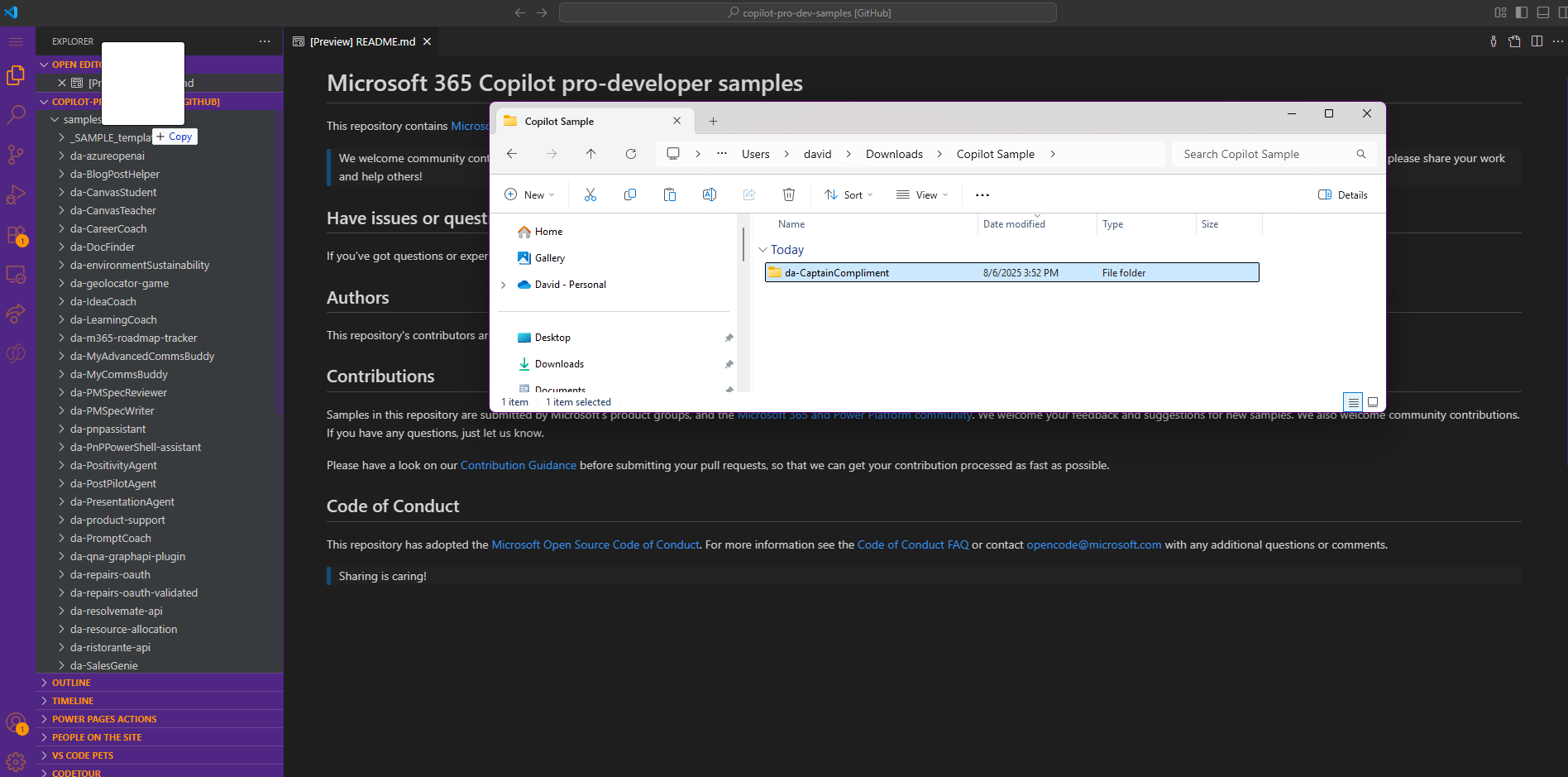Click Copy icon in File Explorer toolbar
Image resolution: width=1568 pixels, height=777 pixels.
(630, 194)
